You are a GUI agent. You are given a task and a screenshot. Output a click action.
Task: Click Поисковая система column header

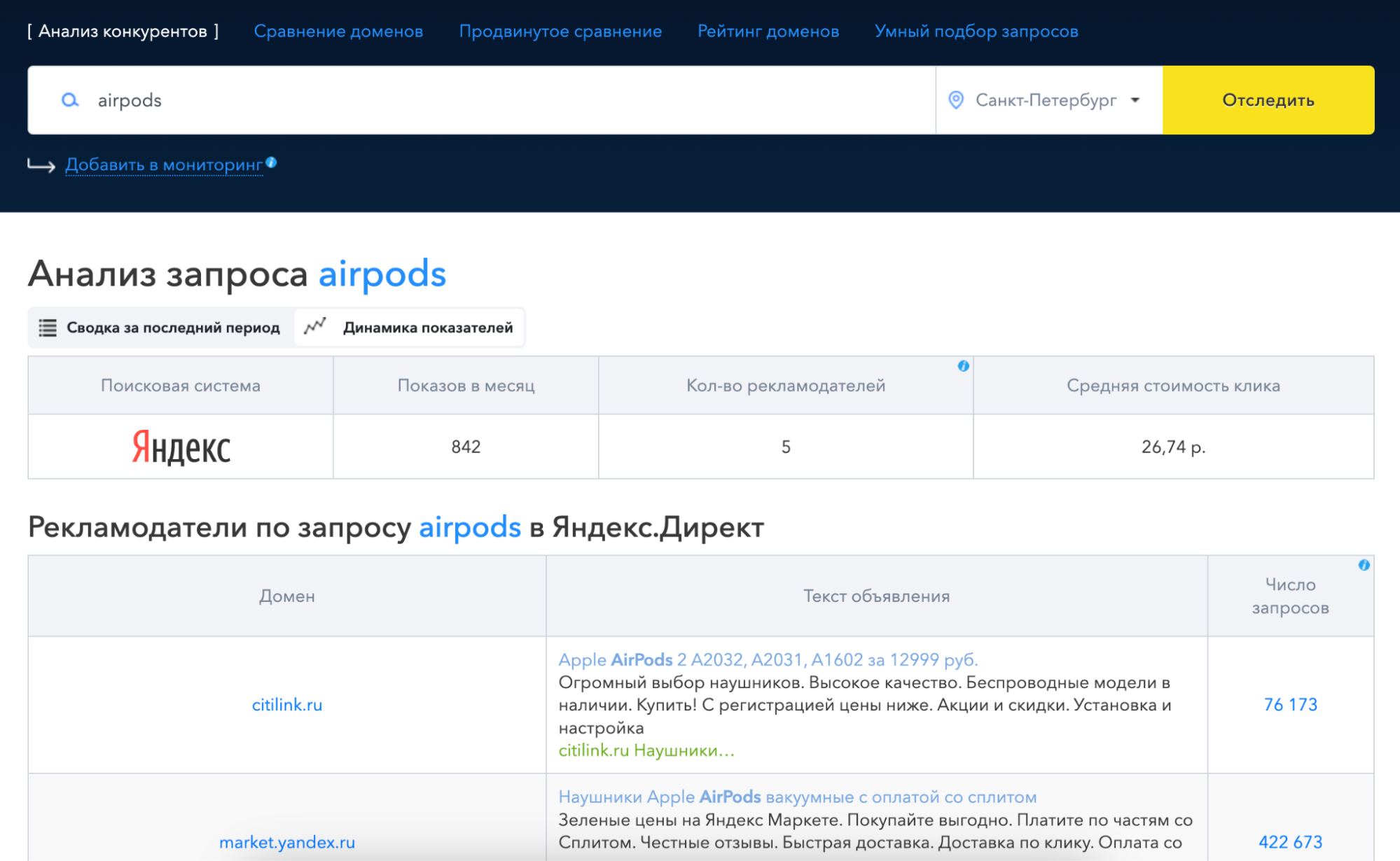pos(181,386)
